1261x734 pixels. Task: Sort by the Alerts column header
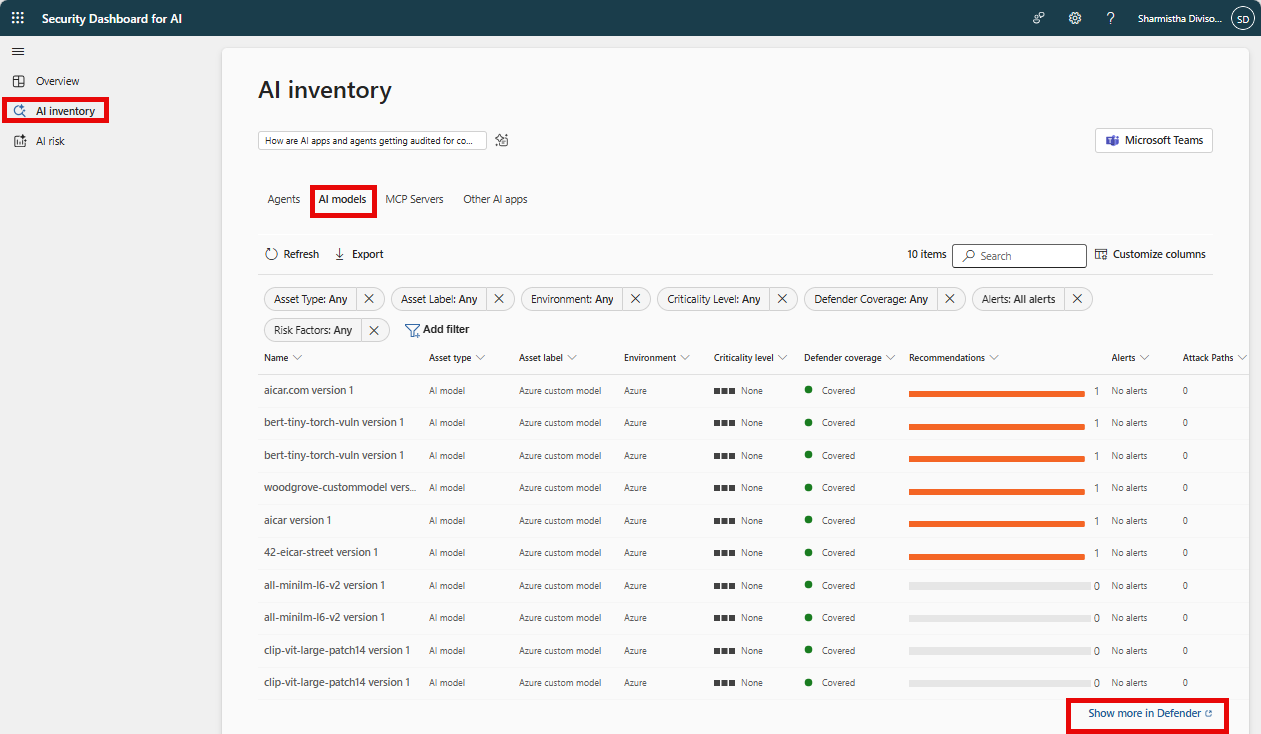(x=1130, y=358)
